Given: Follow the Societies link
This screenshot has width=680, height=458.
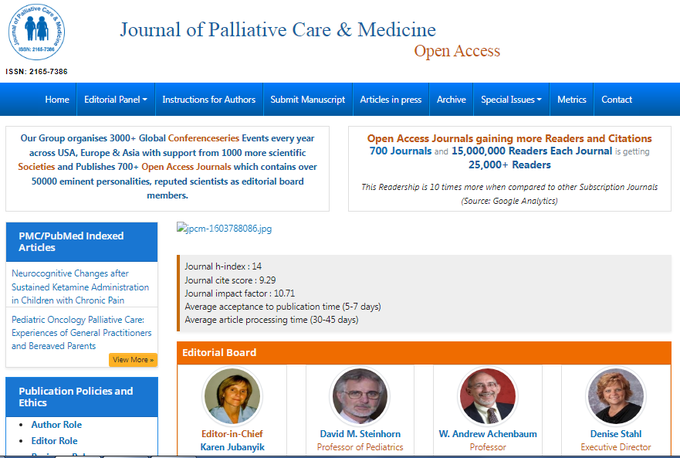Looking at the screenshot, I should (36, 167).
